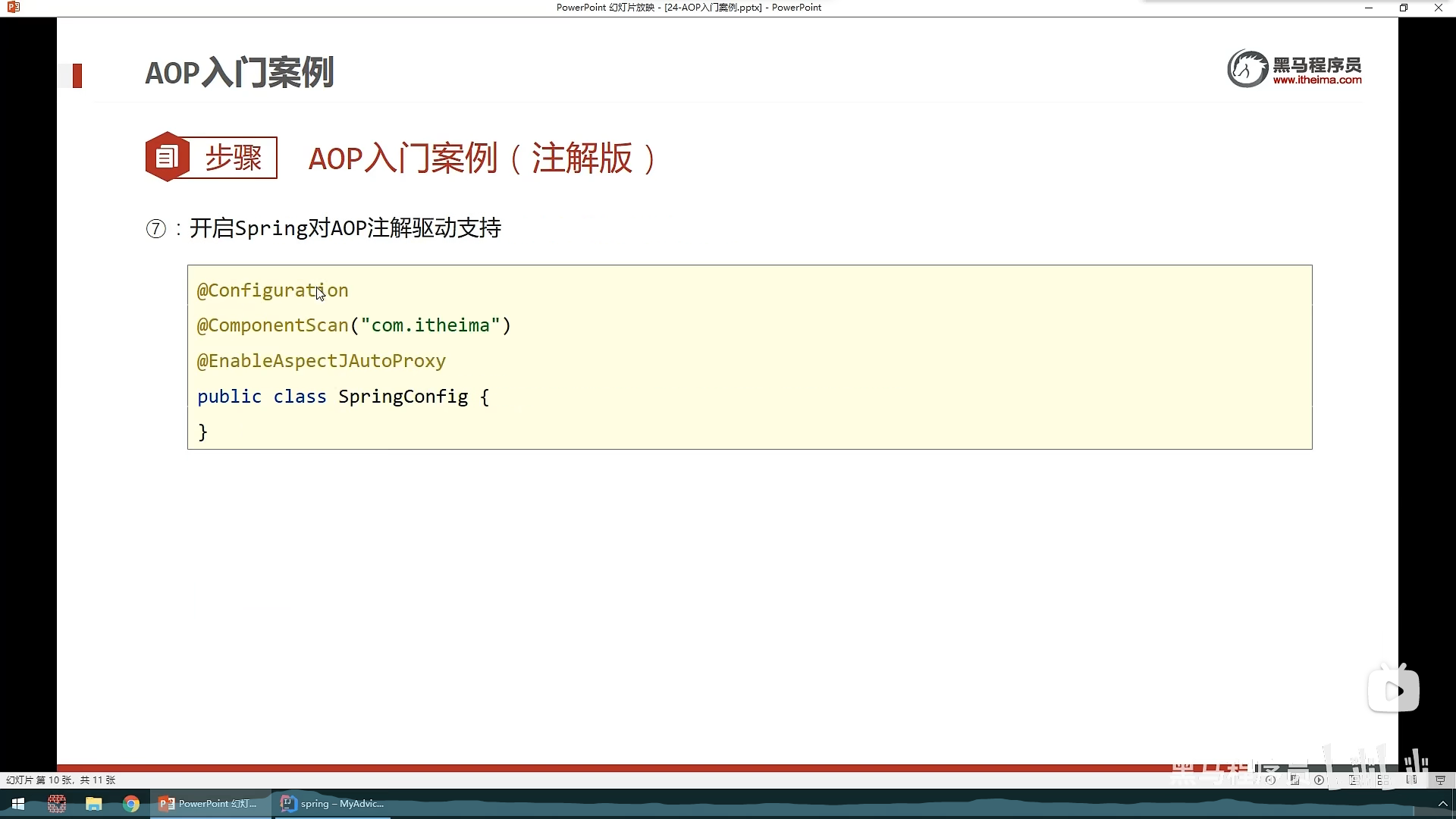The image size is (1456, 819).
Task: Open the red brick-pattern app in taskbar
Action: pos(57,804)
